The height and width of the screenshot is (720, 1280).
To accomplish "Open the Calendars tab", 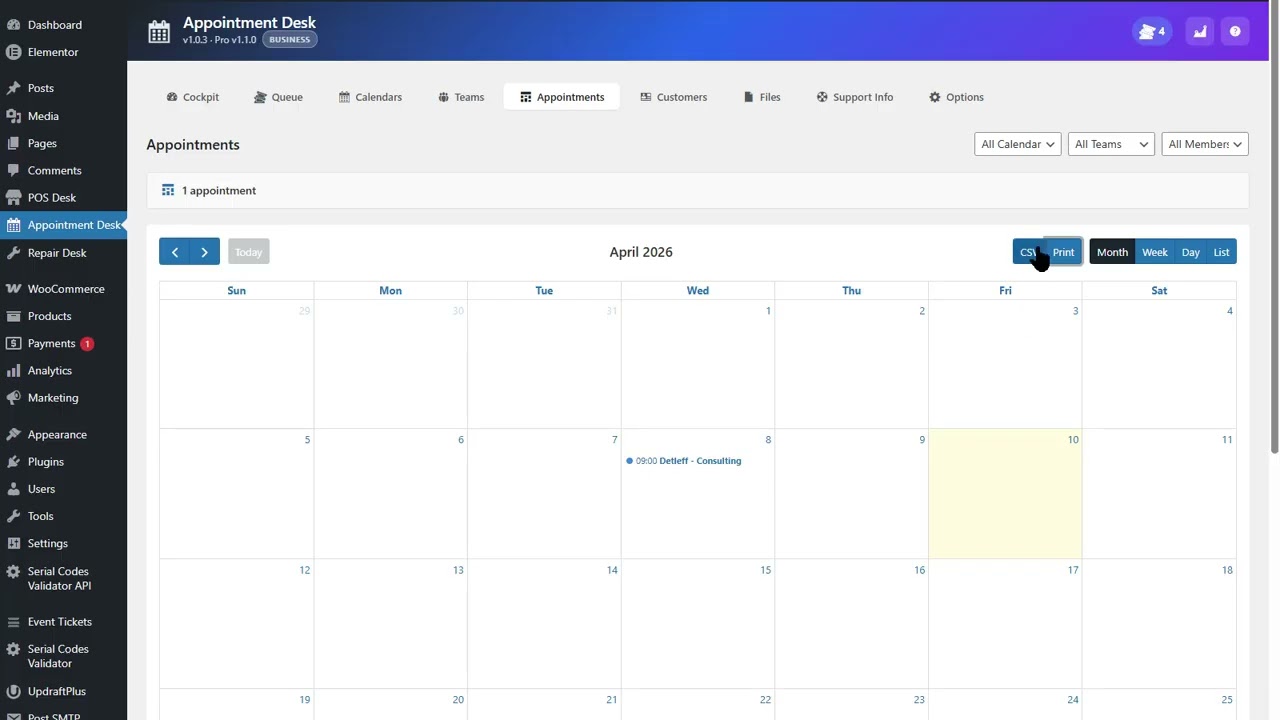I will pyautogui.click(x=370, y=97).
